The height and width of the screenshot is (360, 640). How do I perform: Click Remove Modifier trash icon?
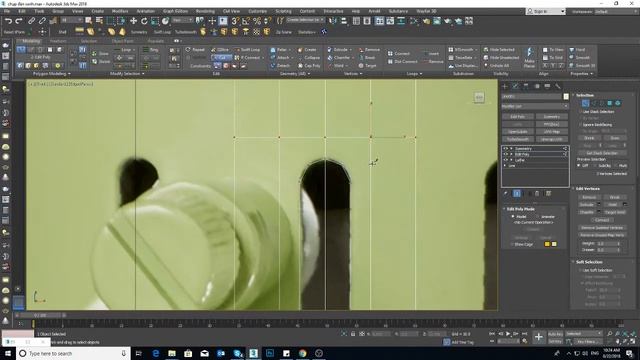[537, 193]
